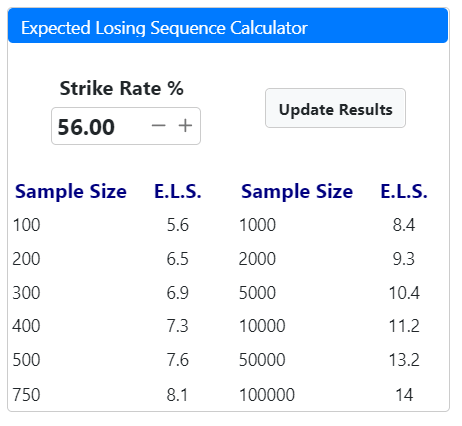The height and width of the screenshot is (426, 462).
Task: Select the sample size 1000 cell
Action: [x=257, y=225]
